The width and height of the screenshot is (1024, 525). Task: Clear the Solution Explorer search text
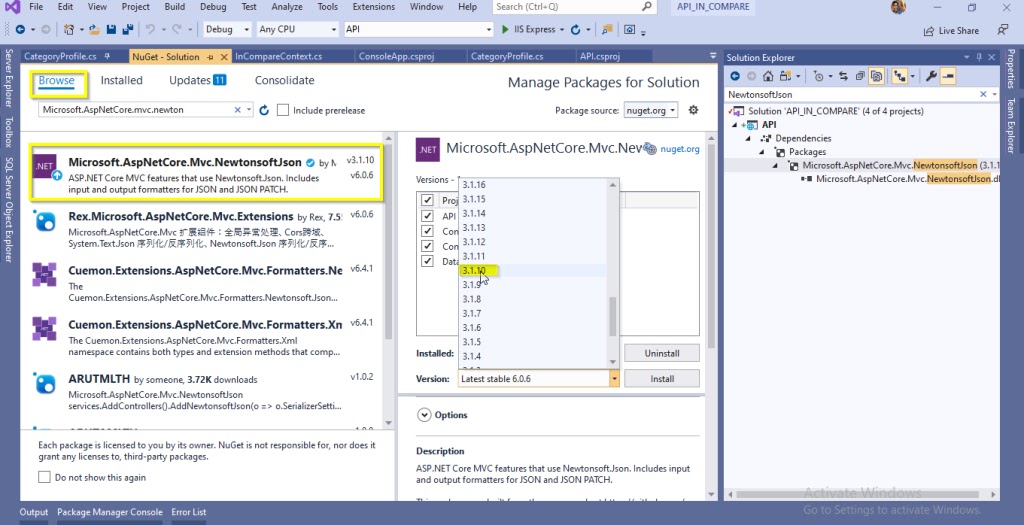click(x=983, y=95)
